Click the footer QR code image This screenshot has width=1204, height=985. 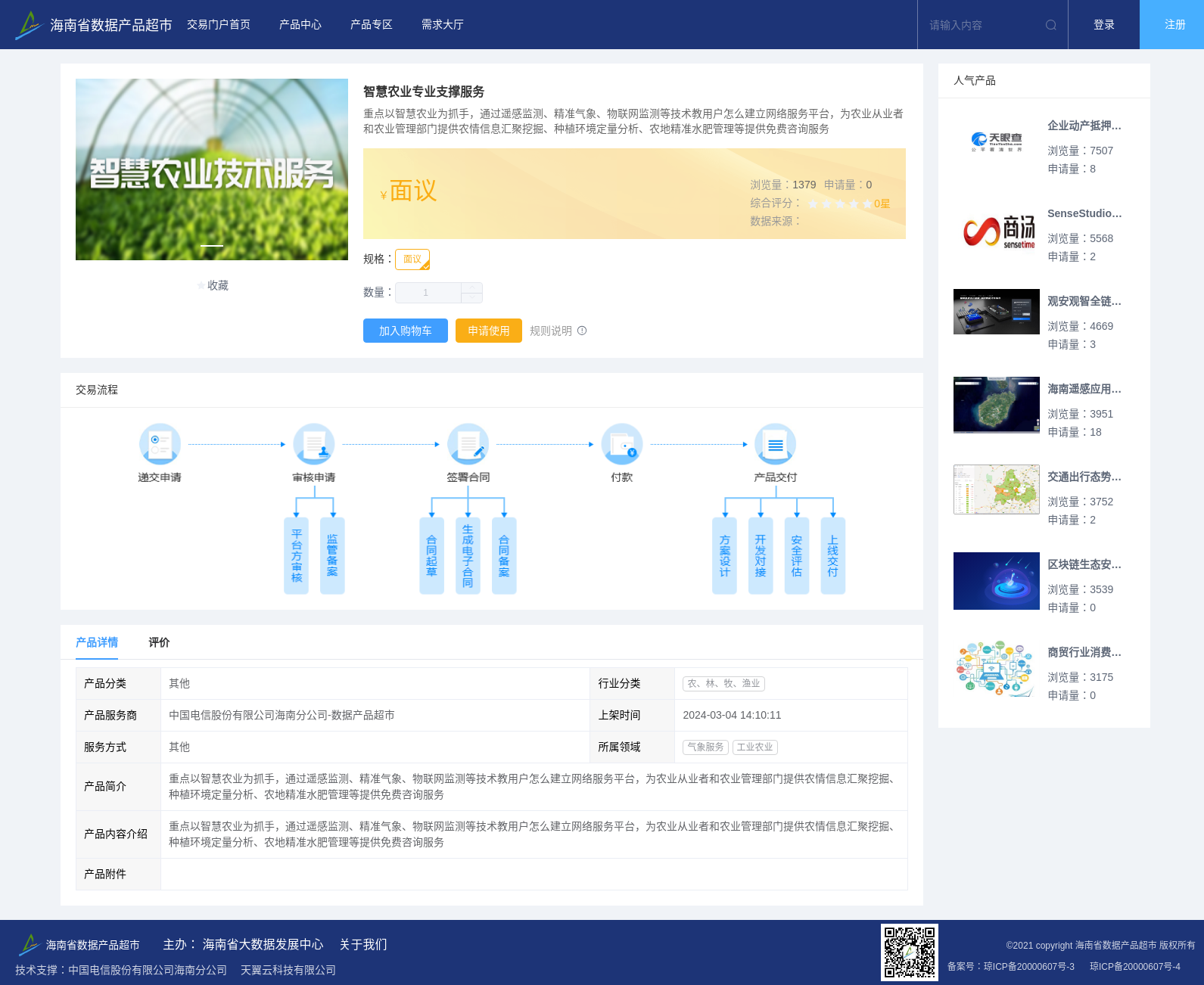(x=910, y=952)
